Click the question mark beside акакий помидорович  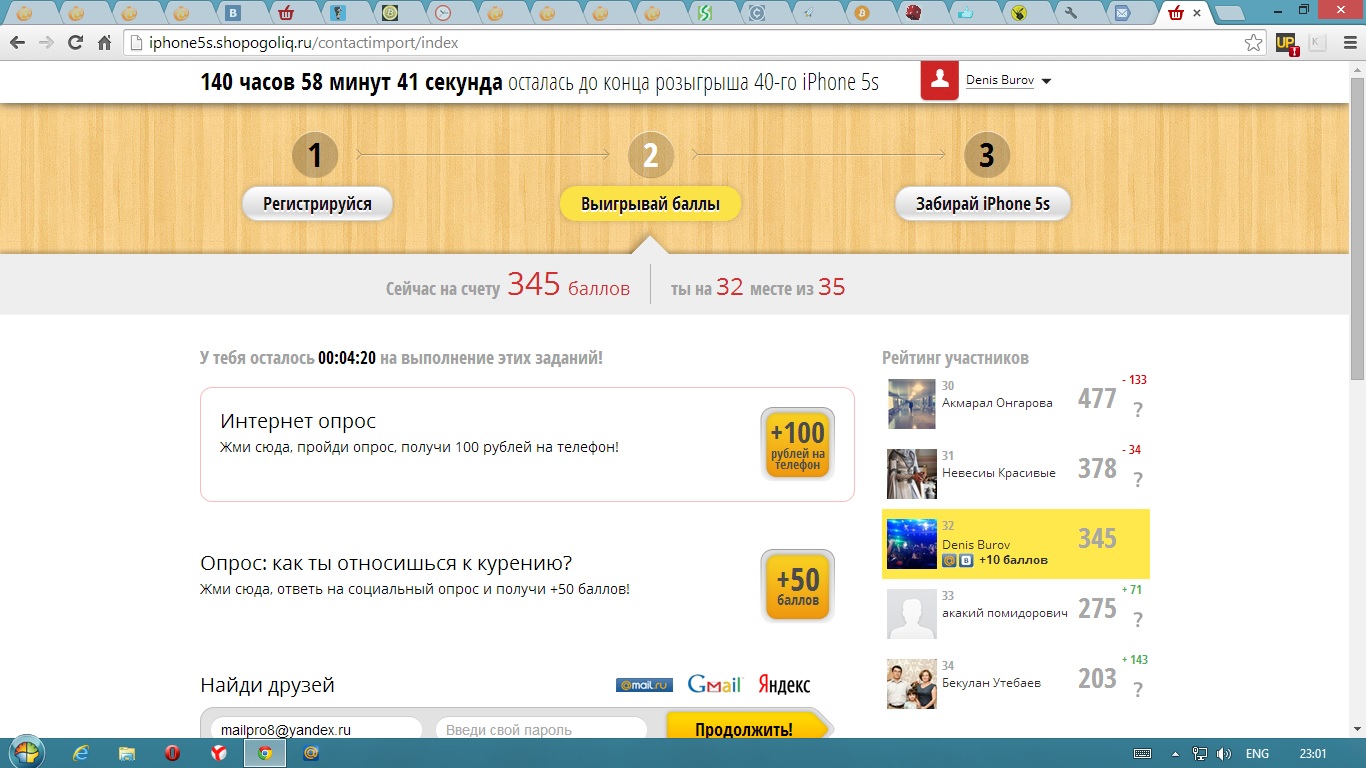(x=1137, y=620)
